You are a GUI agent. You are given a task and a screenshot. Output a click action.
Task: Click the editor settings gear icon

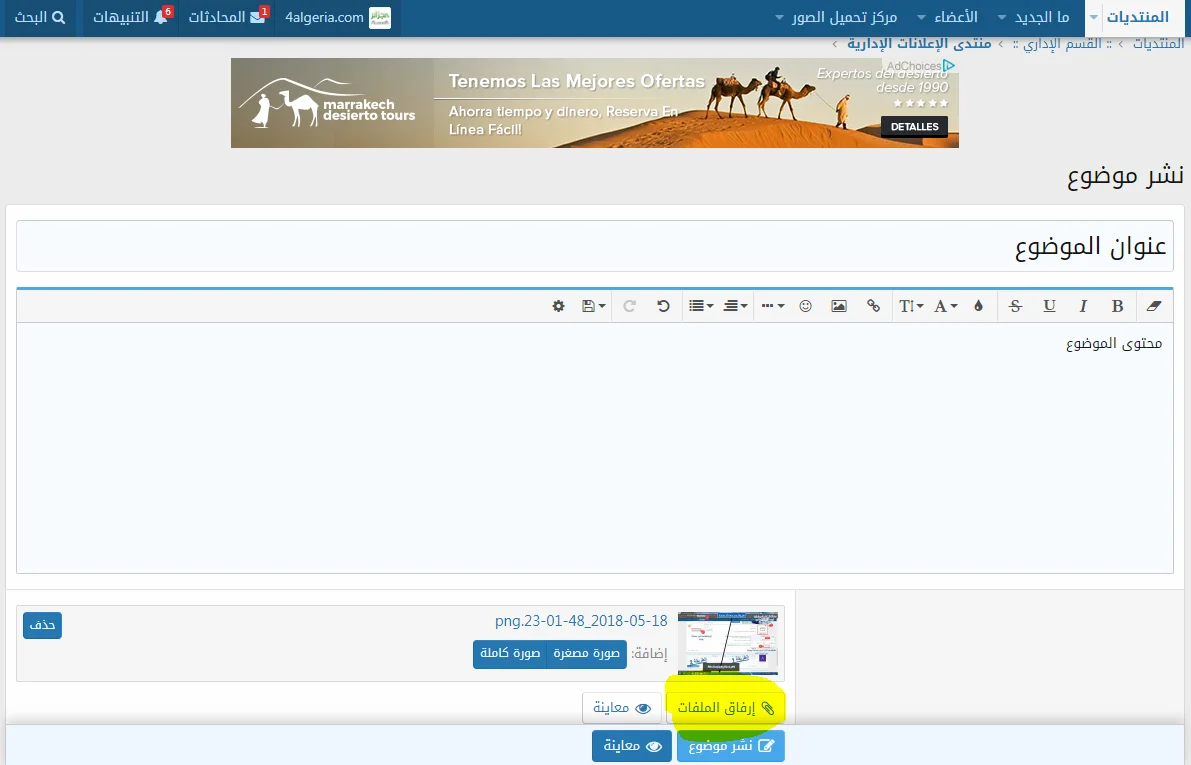(x=559, y=306)
